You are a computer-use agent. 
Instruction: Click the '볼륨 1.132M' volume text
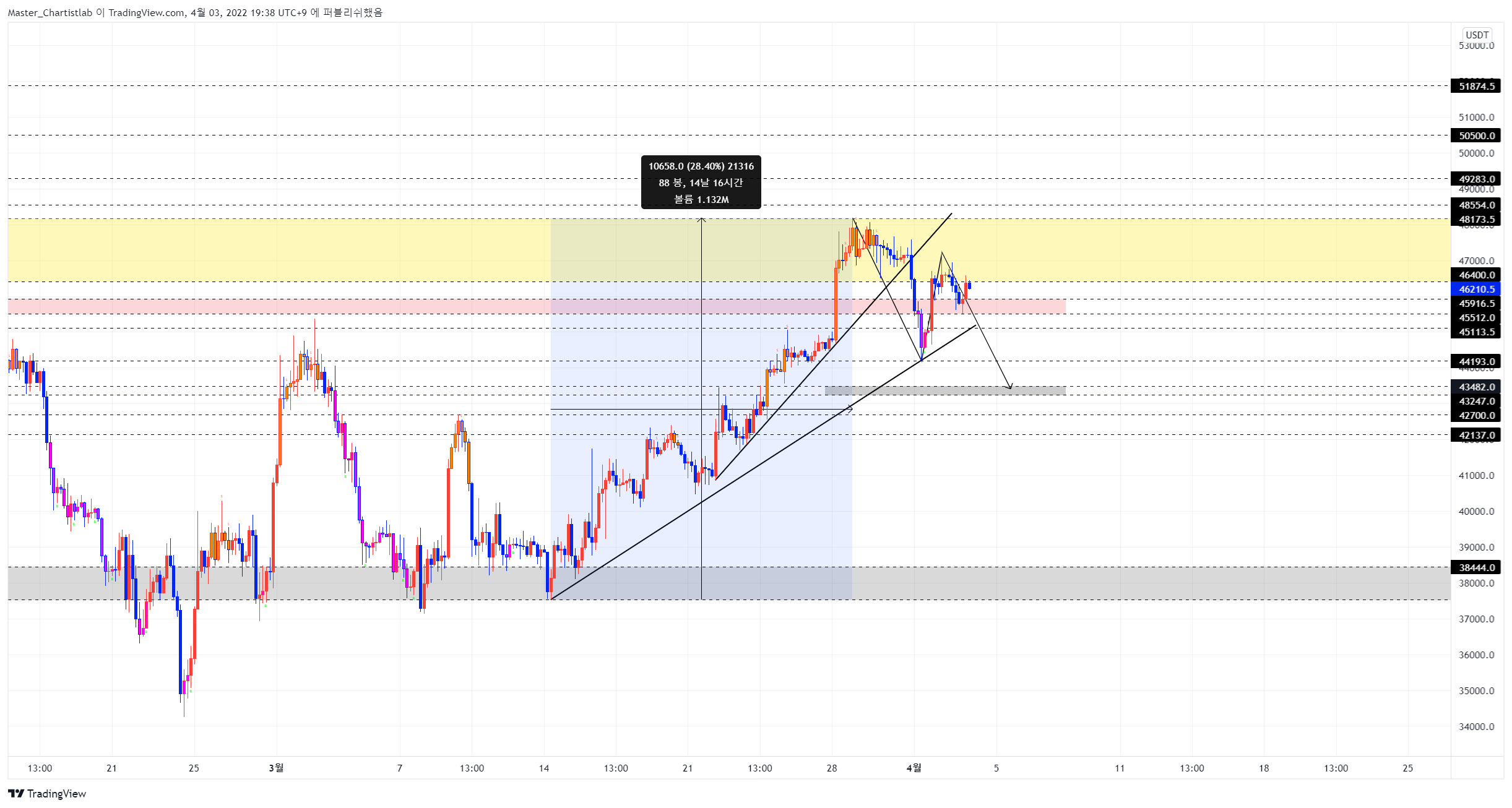click(701, 199)
